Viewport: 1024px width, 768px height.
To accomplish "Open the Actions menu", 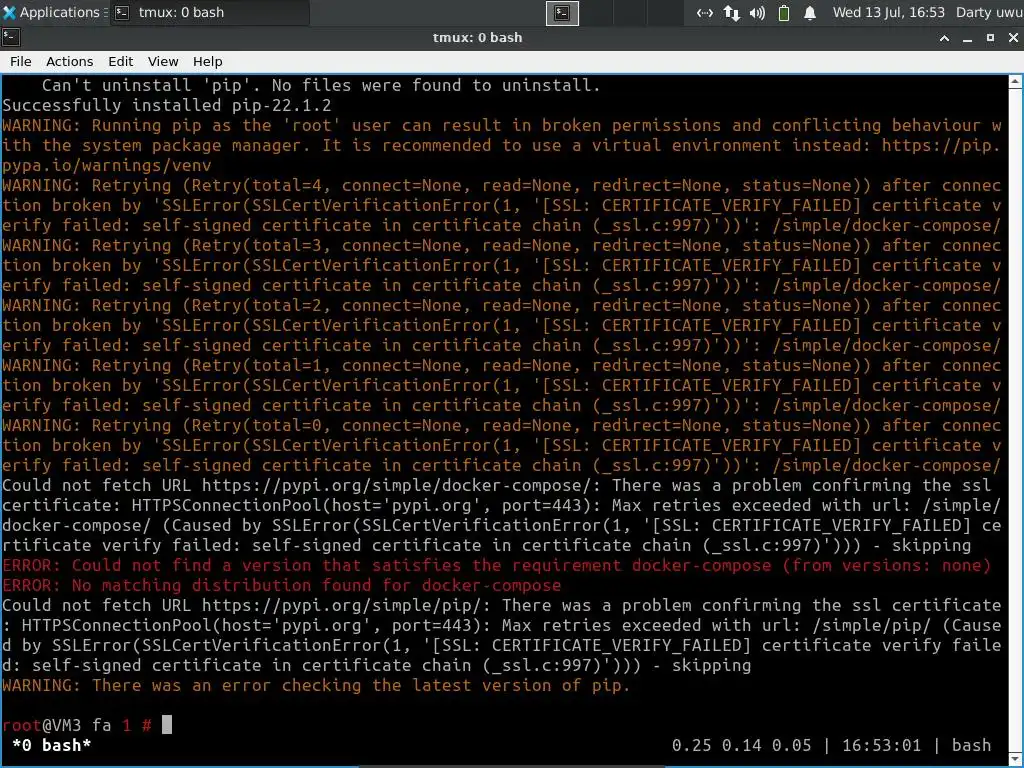I will pyautogui.click(x=69, y=61).
